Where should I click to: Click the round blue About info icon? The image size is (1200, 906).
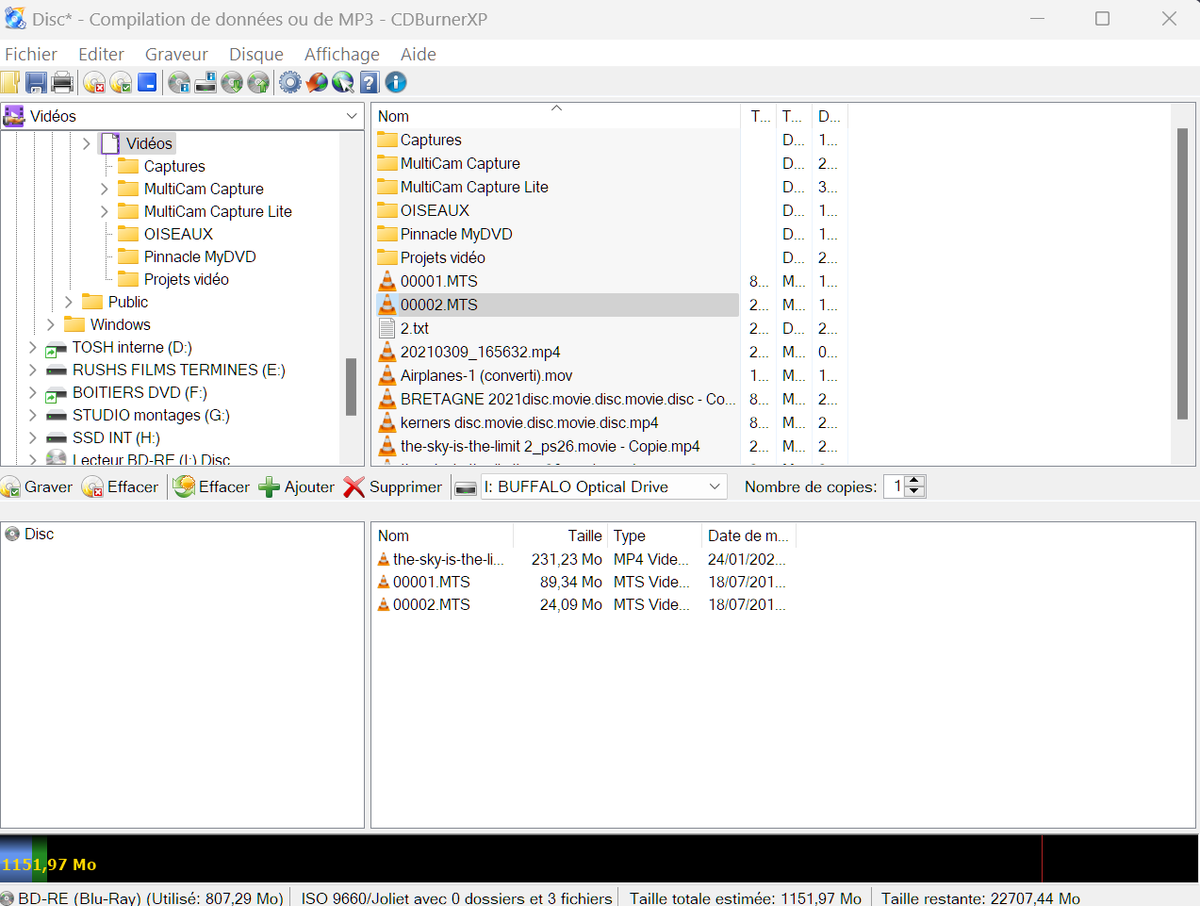(x=396, y=83)
